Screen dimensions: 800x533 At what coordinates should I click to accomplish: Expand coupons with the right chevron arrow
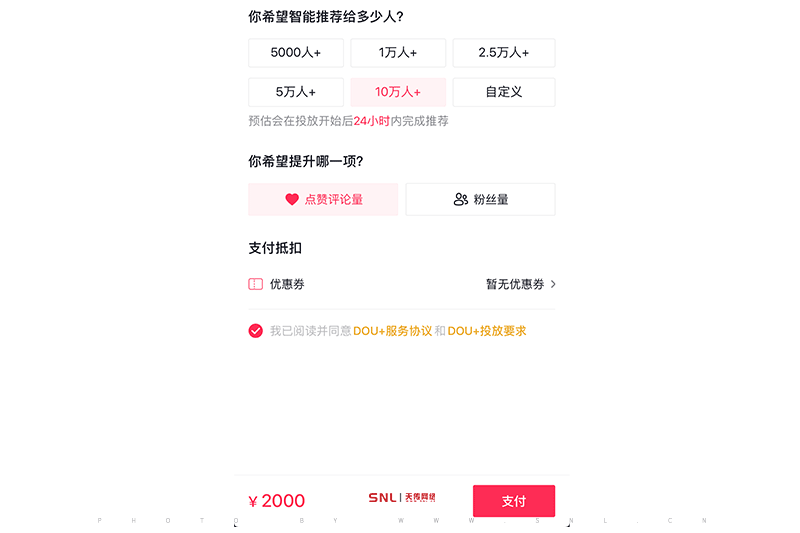(x=553, y=284)
